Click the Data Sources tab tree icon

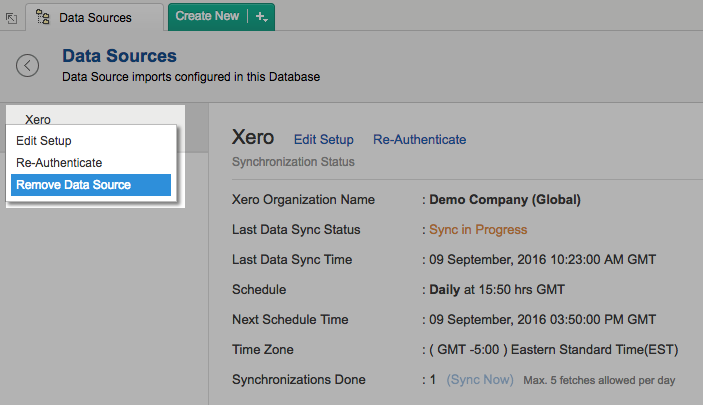tap(43, 17)
